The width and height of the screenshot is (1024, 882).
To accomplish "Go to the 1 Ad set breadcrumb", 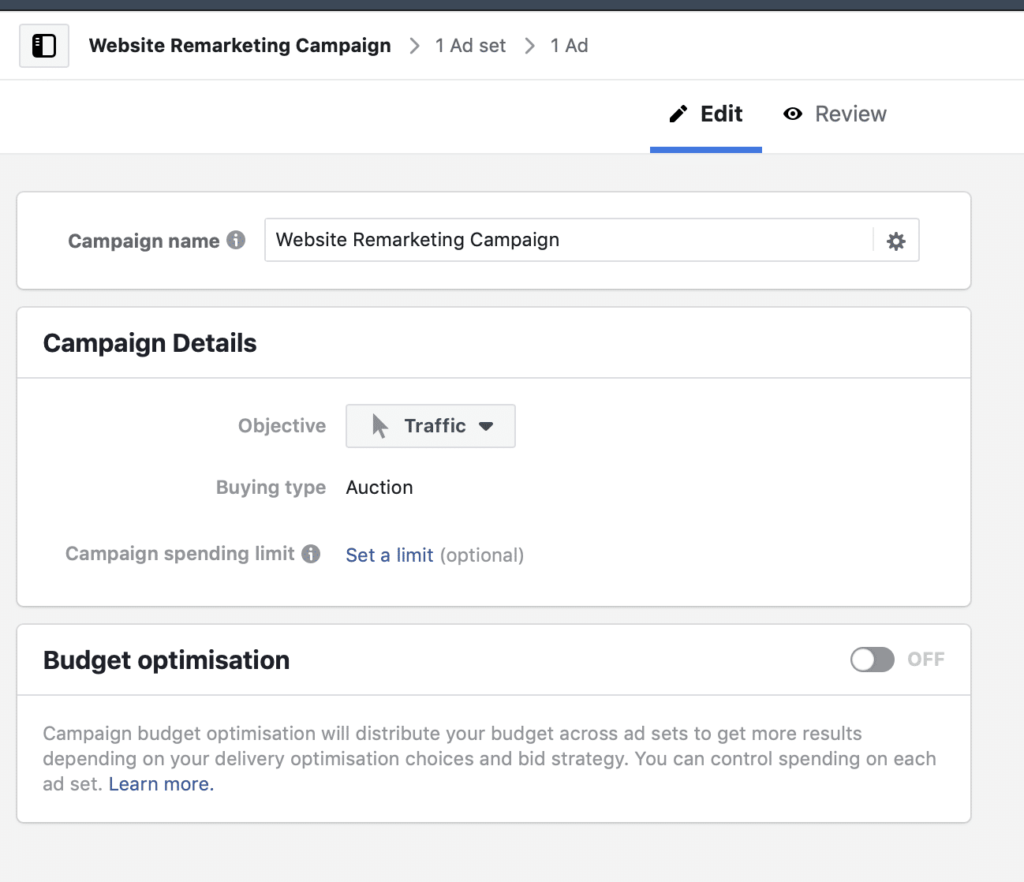I will point(470,46).
